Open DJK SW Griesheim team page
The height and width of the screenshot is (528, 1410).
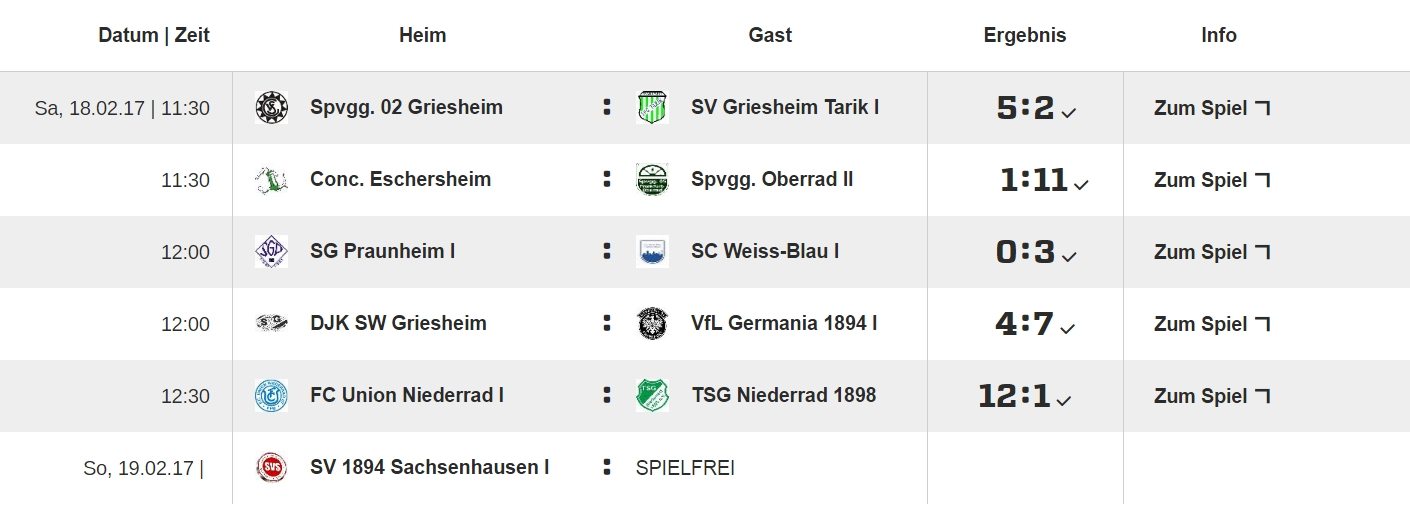pos(398,323)
